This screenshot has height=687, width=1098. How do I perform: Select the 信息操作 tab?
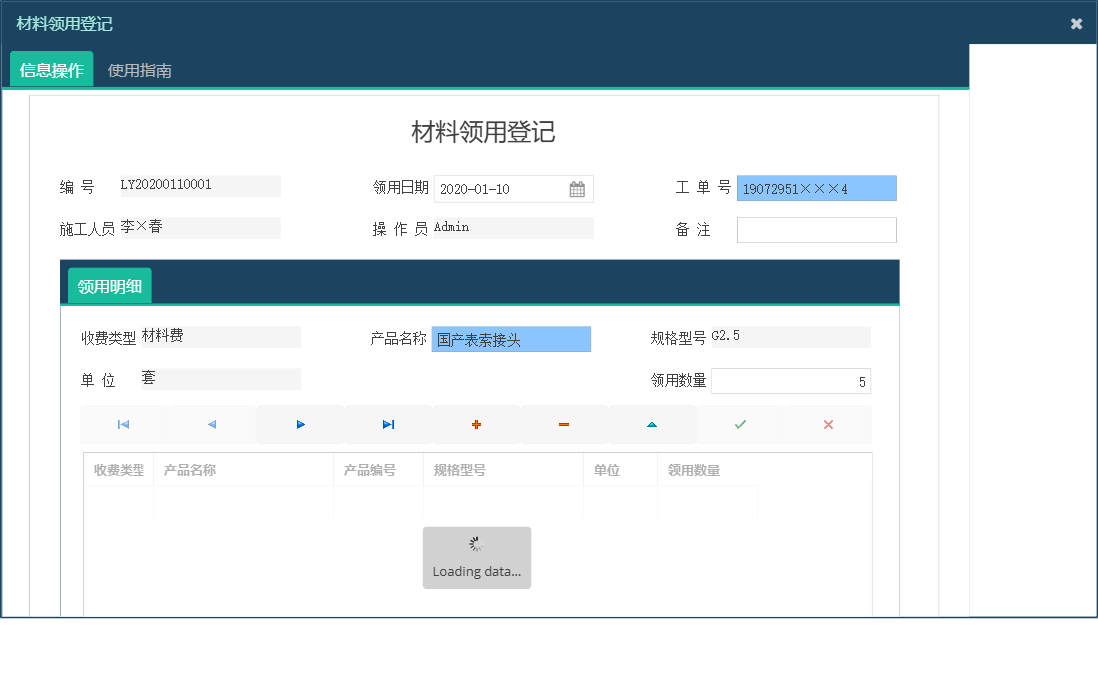click(50, 70)
